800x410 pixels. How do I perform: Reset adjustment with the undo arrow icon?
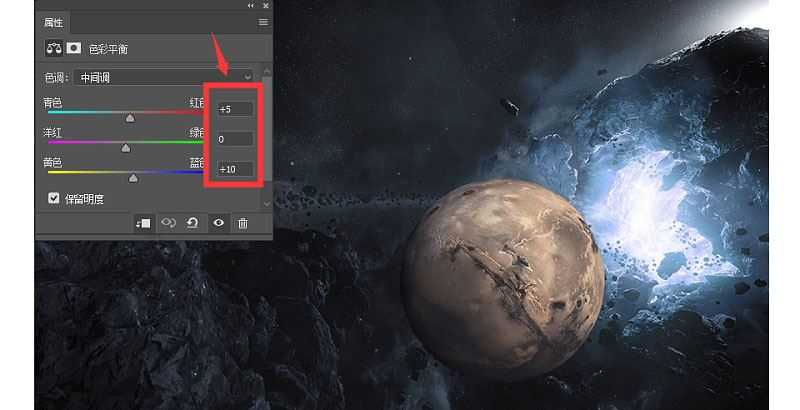pyautogui.click(x=192, y=223)
